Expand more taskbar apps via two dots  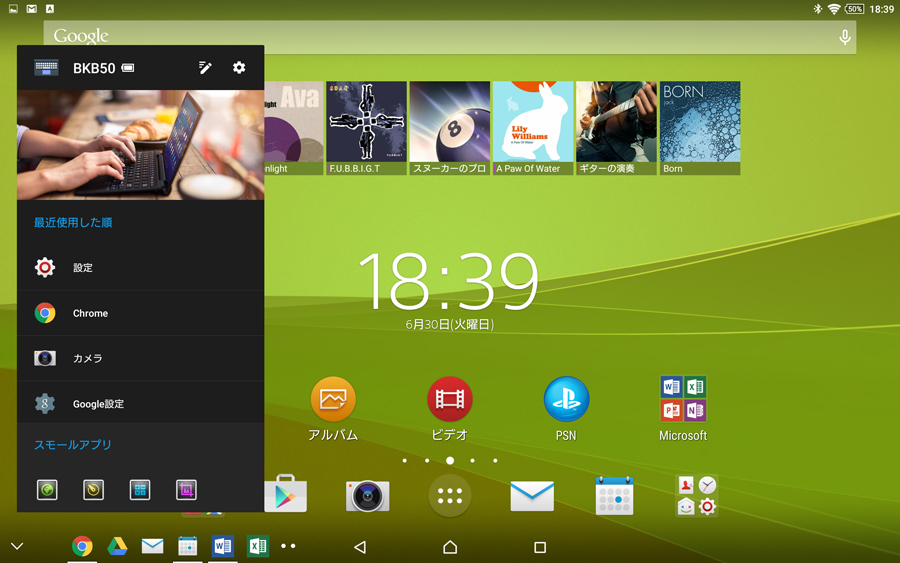click(288, 546)
